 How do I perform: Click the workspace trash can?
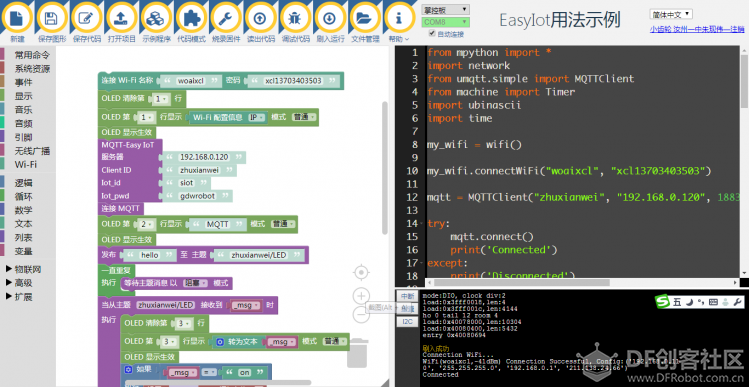tap(358, 354)
